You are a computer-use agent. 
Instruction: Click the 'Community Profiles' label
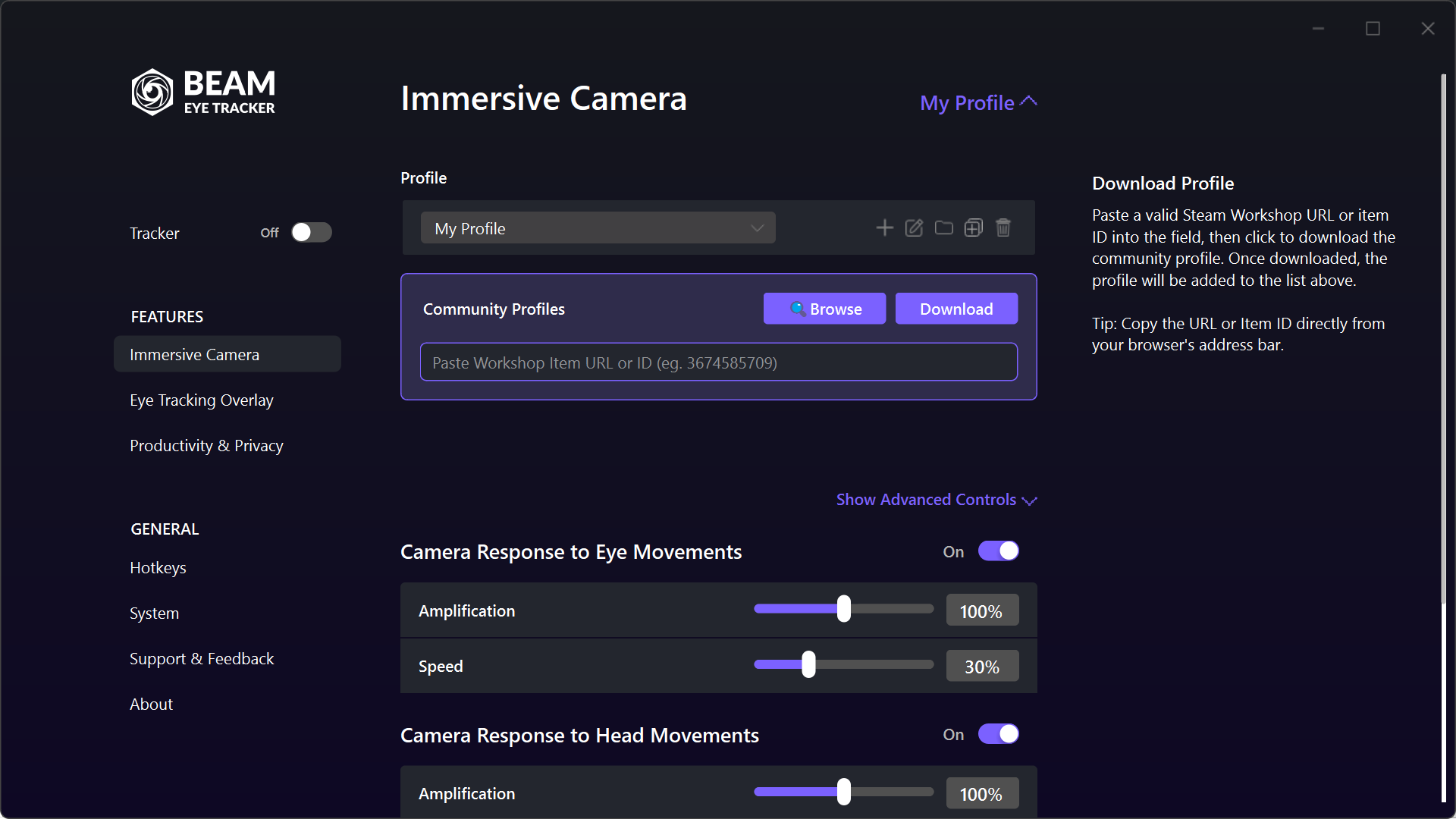coord(494,309)
